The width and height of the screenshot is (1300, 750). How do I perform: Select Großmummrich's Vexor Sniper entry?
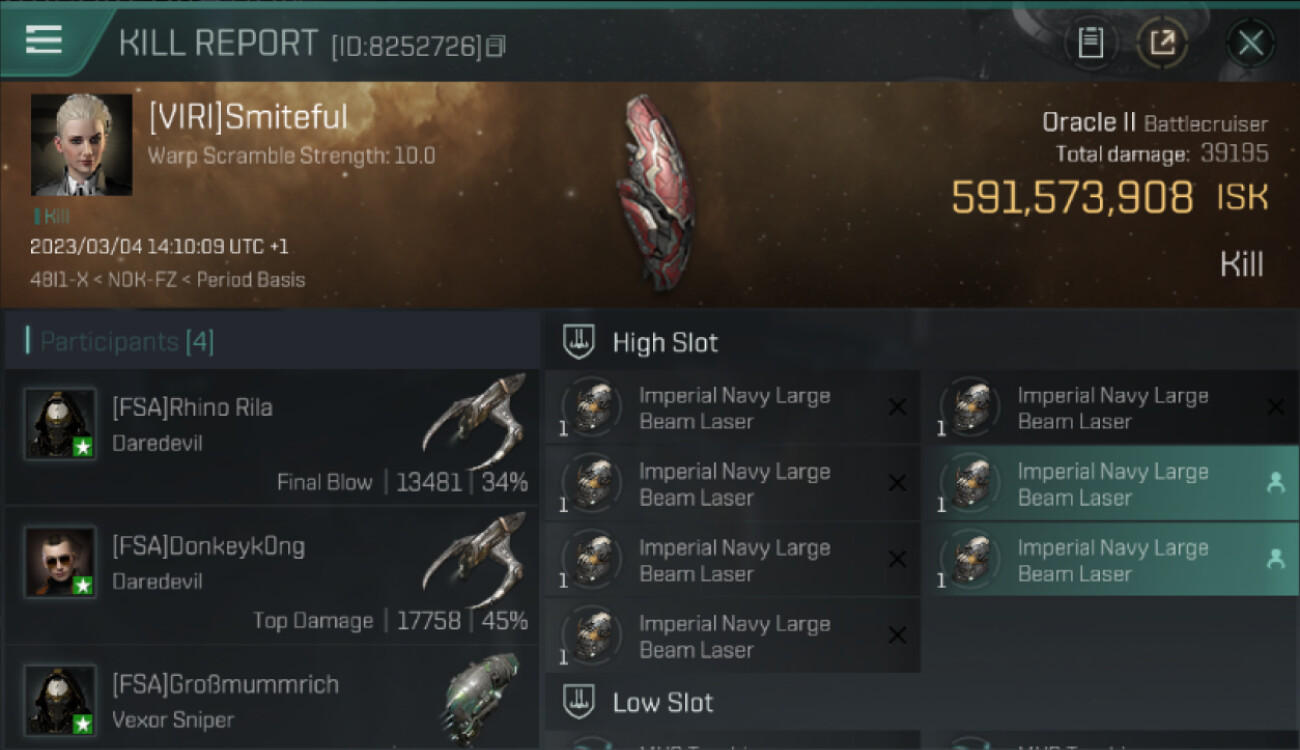click(270, 700)
